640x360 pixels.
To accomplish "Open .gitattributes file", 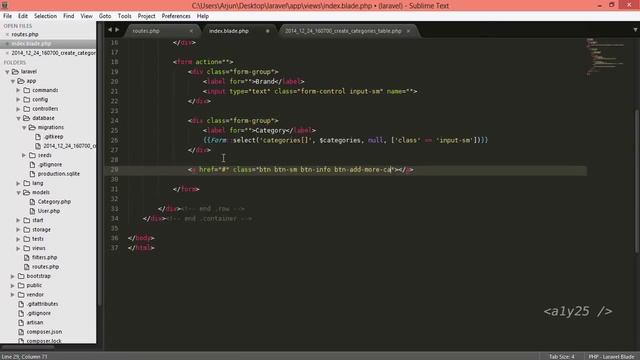I will (42, 304).
